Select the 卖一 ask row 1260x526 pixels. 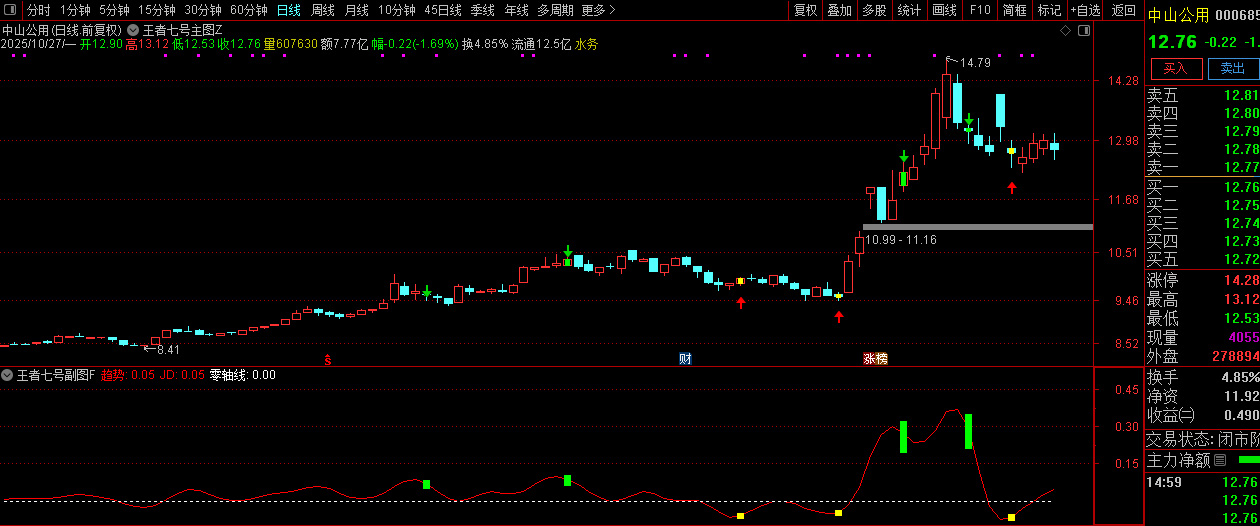pos(1202,167)
